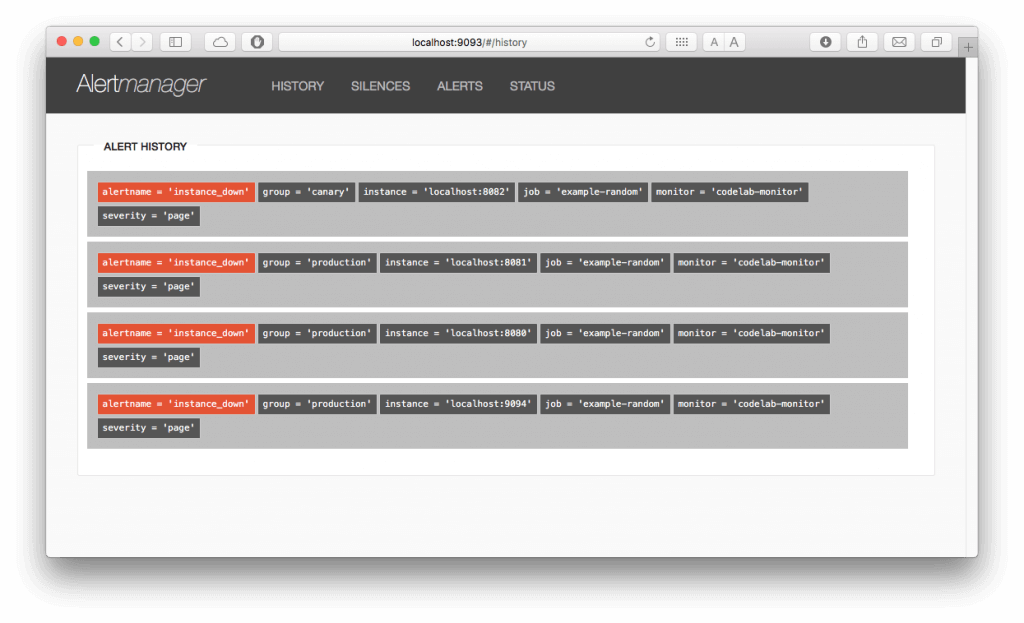Increase text size with large A icon
Image resolution: width=1024 pixels, height=623 pixels.
[733, 41]
